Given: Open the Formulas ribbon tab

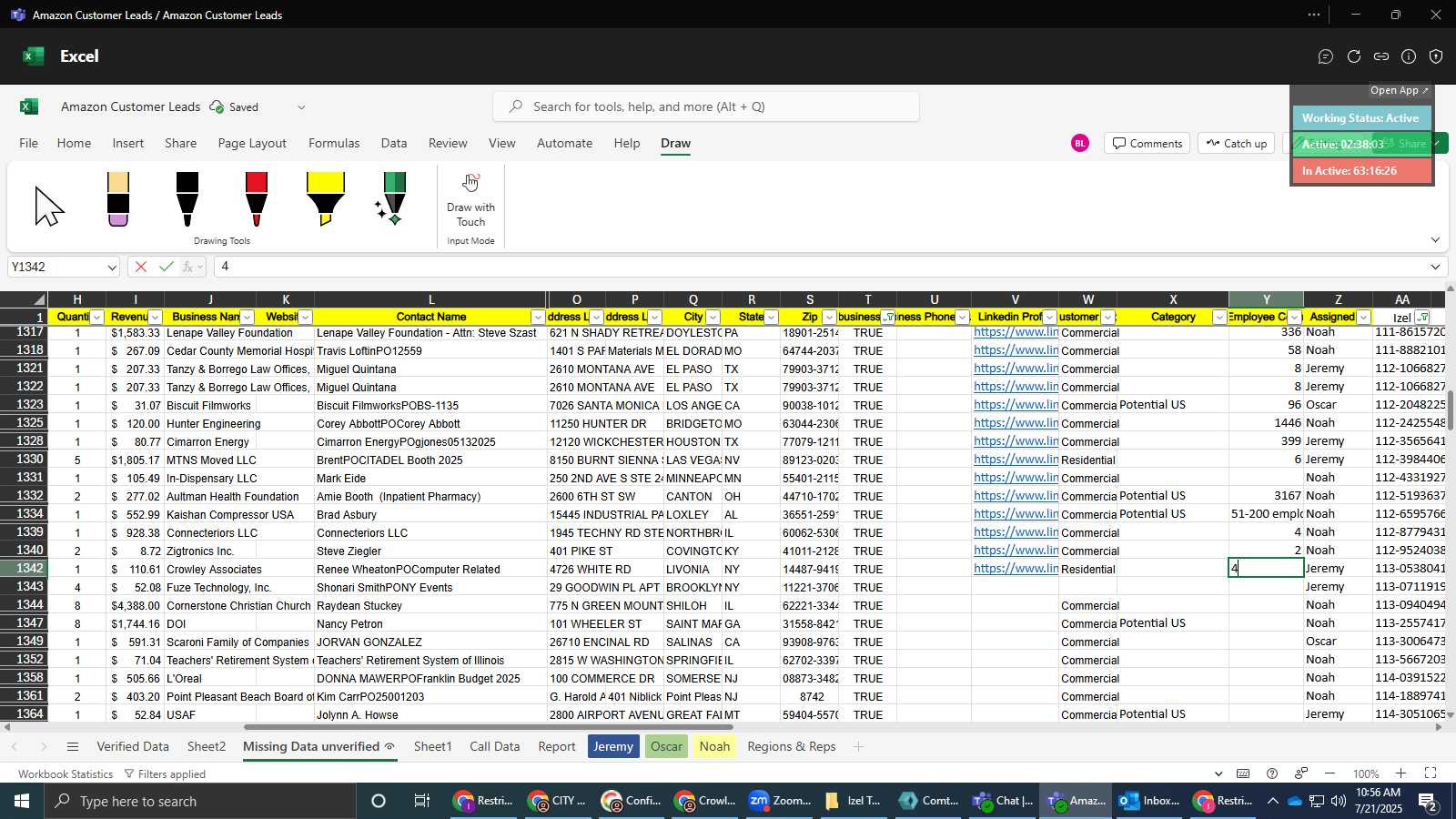Looking at the screenshot, I should [x=334, y=143].
